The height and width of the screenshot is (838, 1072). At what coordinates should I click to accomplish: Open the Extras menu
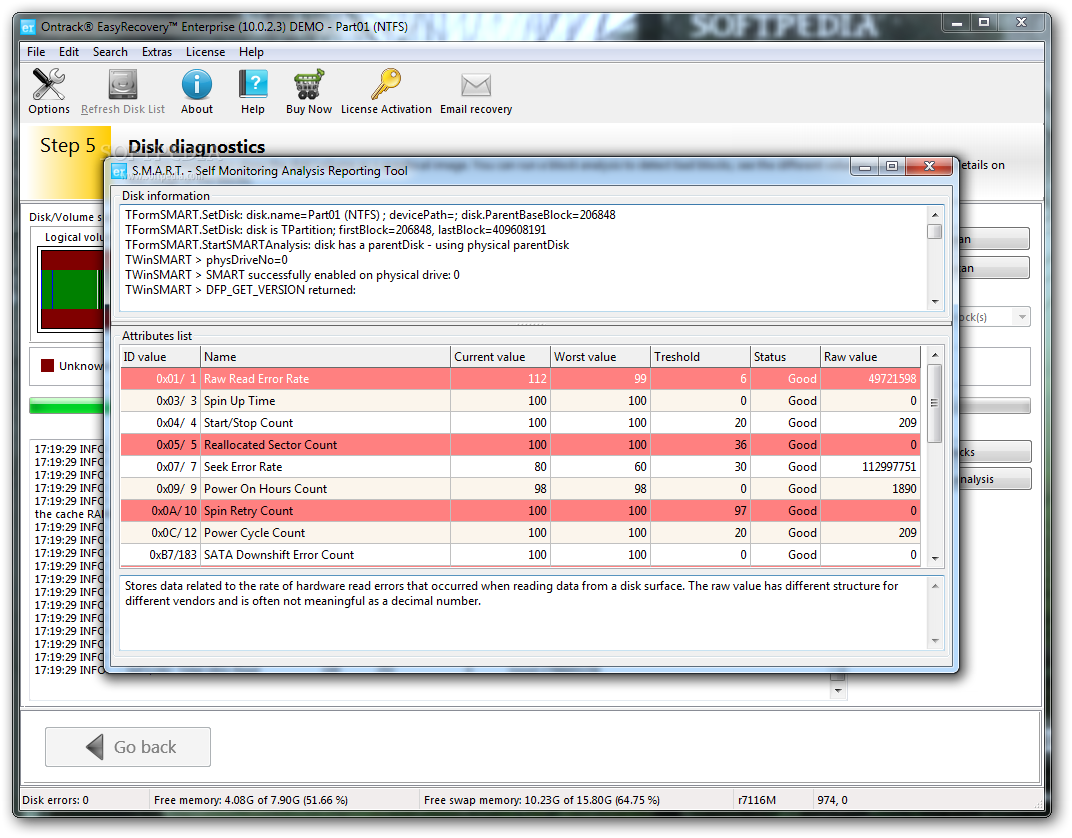[157, 52]
